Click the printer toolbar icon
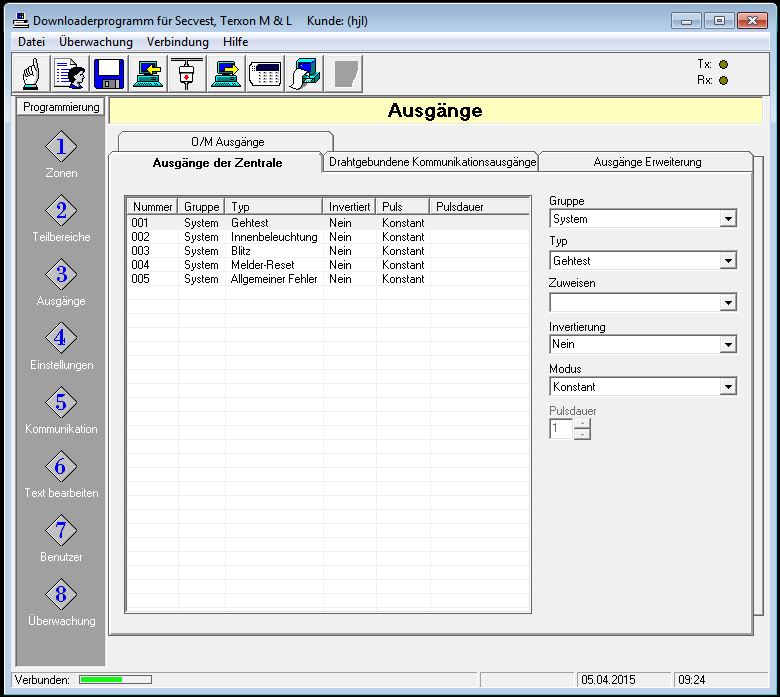Image resolution: width=780 pixels, height=697 pixels. tap(304, 74)
